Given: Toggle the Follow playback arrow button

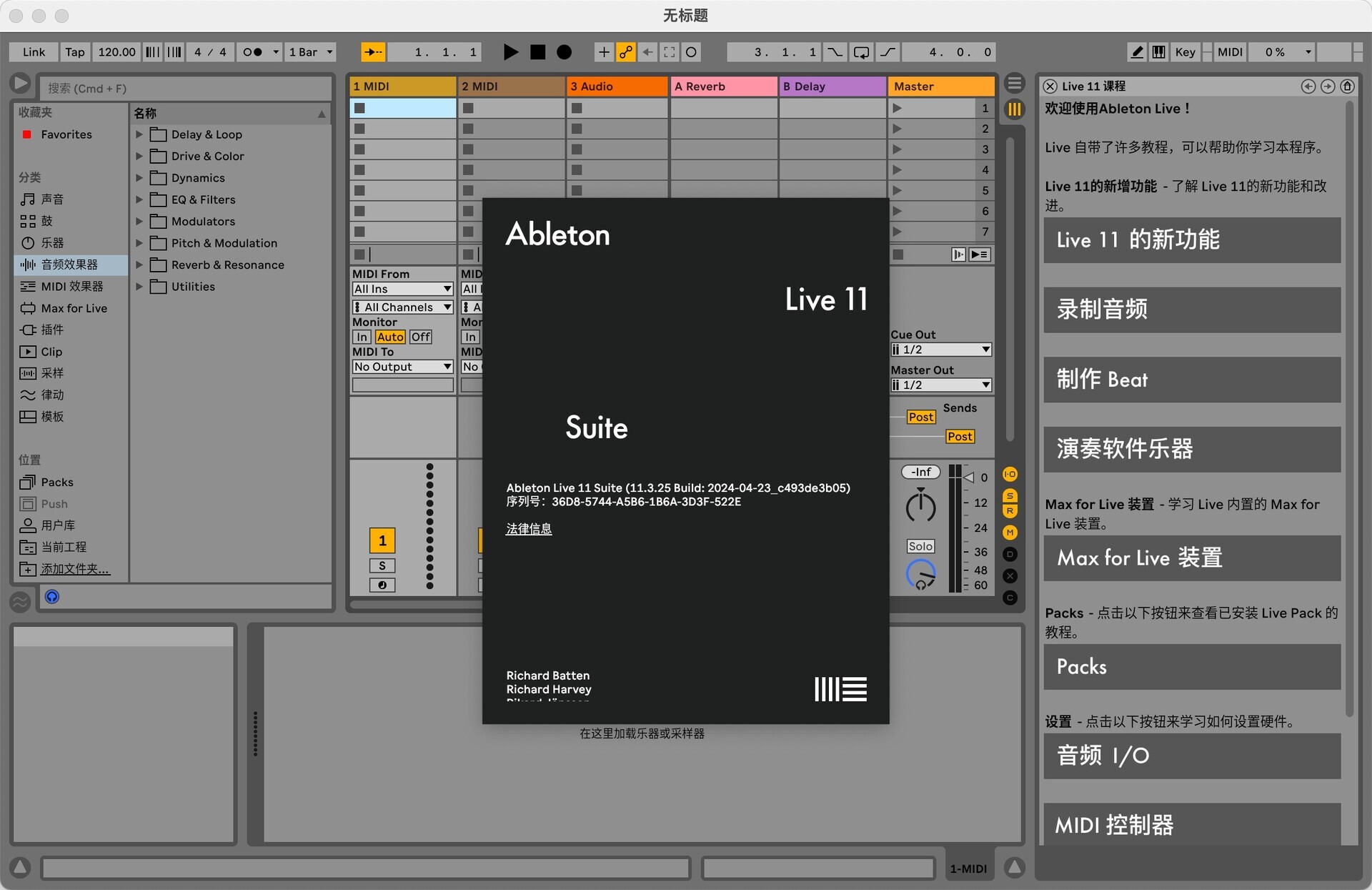Looking at the screenshot, I should click(x=373, y=52).
